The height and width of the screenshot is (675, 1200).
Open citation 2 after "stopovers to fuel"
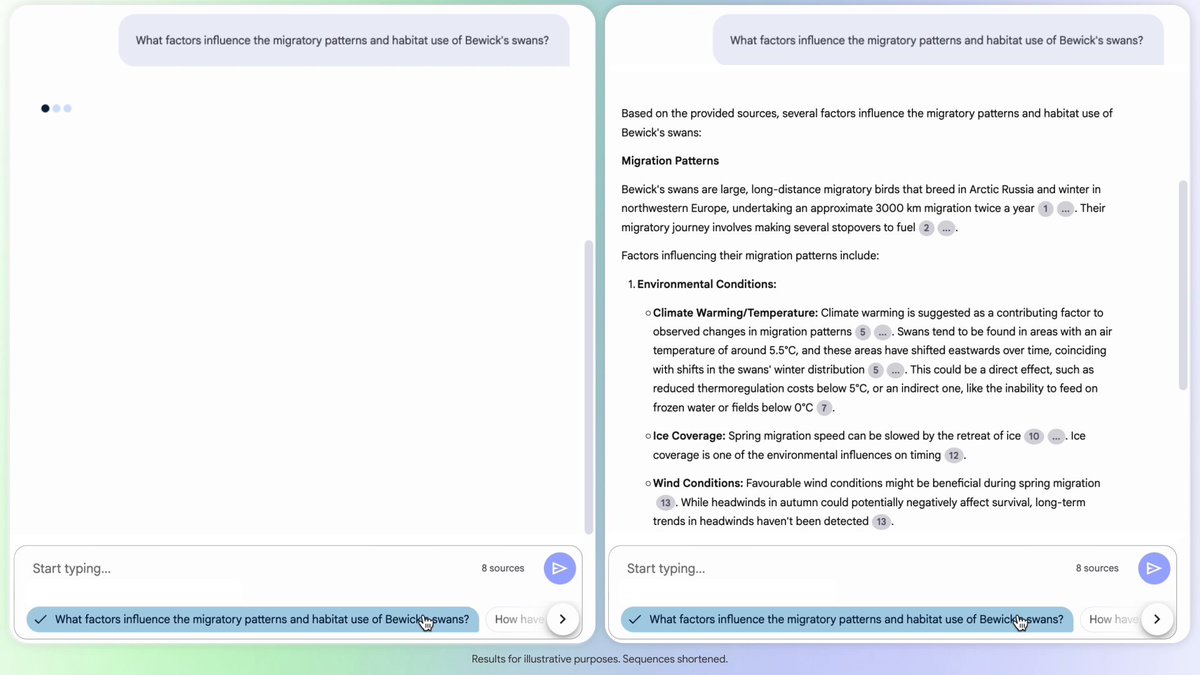click(x=926, y=228)
